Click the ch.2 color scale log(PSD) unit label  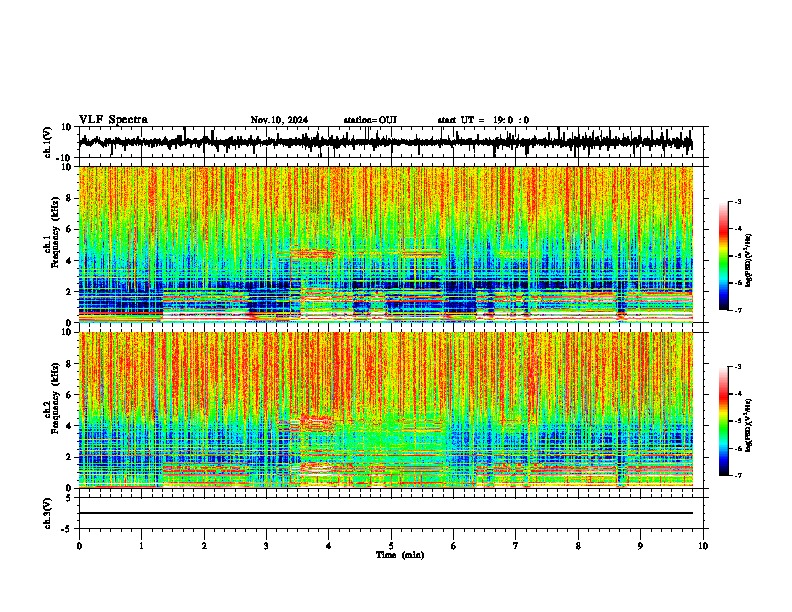point(749,426)
